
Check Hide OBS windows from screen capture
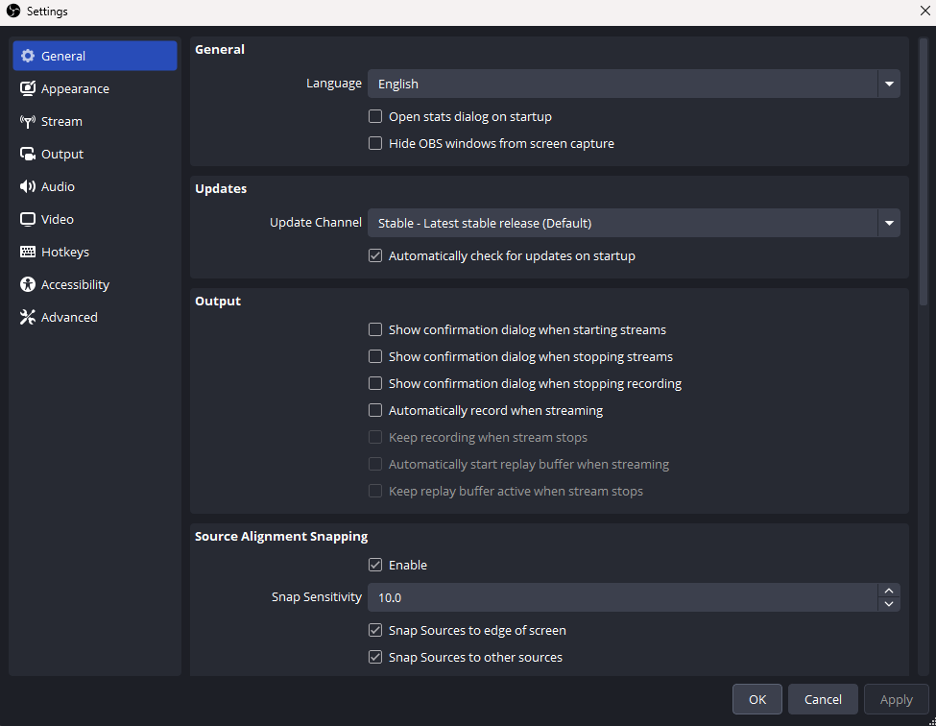(376, 144)
